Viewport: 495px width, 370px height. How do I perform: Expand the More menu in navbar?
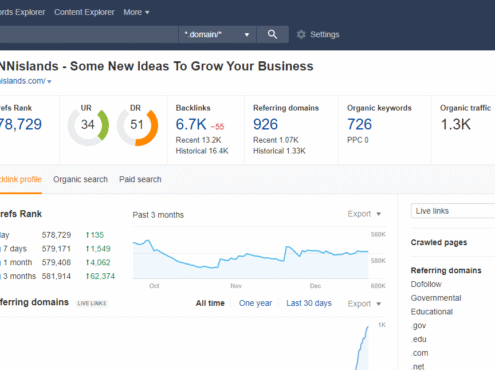tap(136, 12)
